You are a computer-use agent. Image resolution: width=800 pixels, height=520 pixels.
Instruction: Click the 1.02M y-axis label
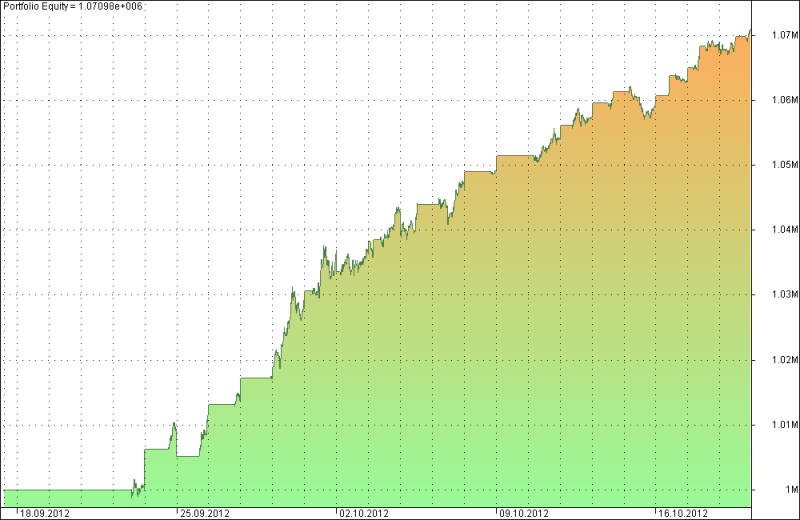point(785,360)
